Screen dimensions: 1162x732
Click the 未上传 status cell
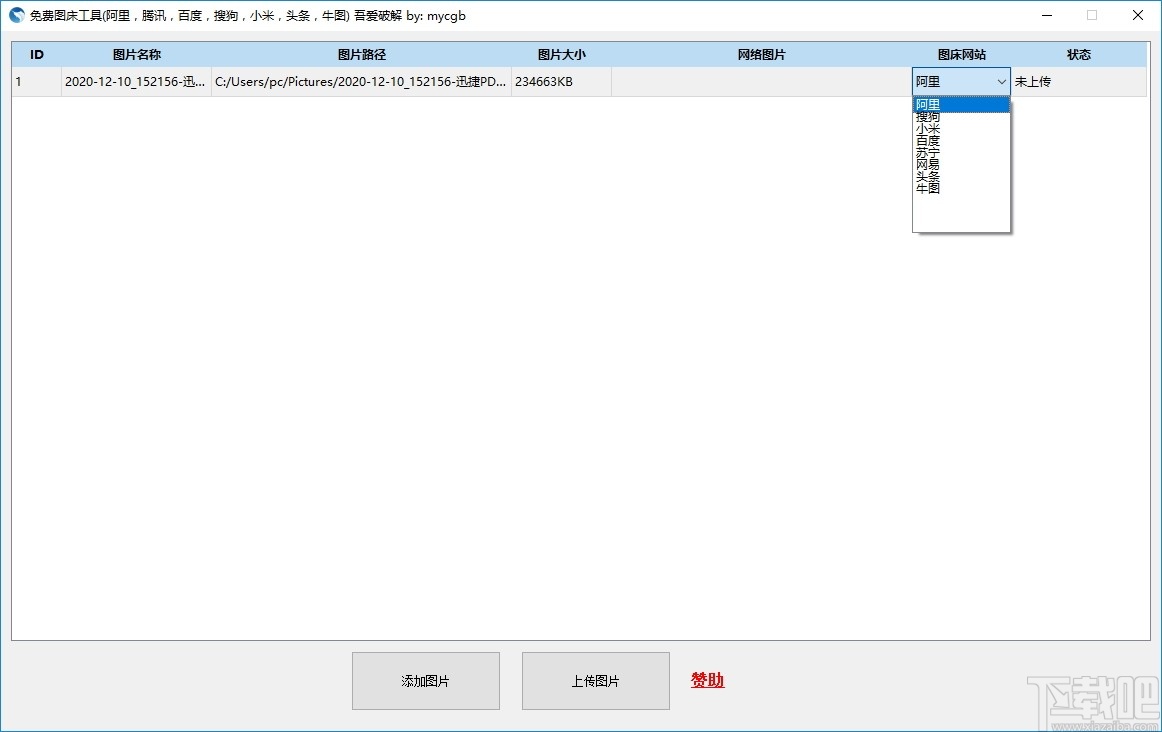click(1032, 82)
